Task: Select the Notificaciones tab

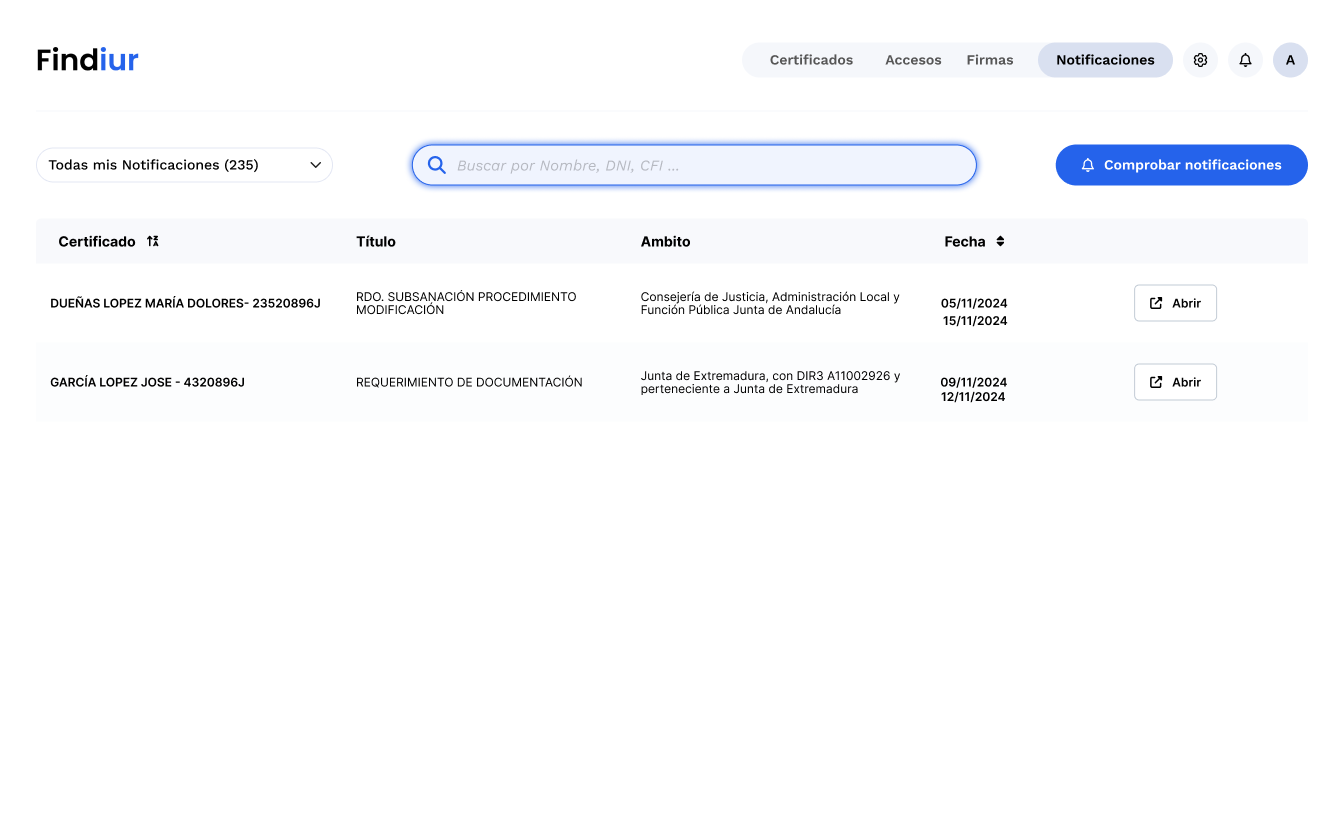Action: [x=1105, y=60]
